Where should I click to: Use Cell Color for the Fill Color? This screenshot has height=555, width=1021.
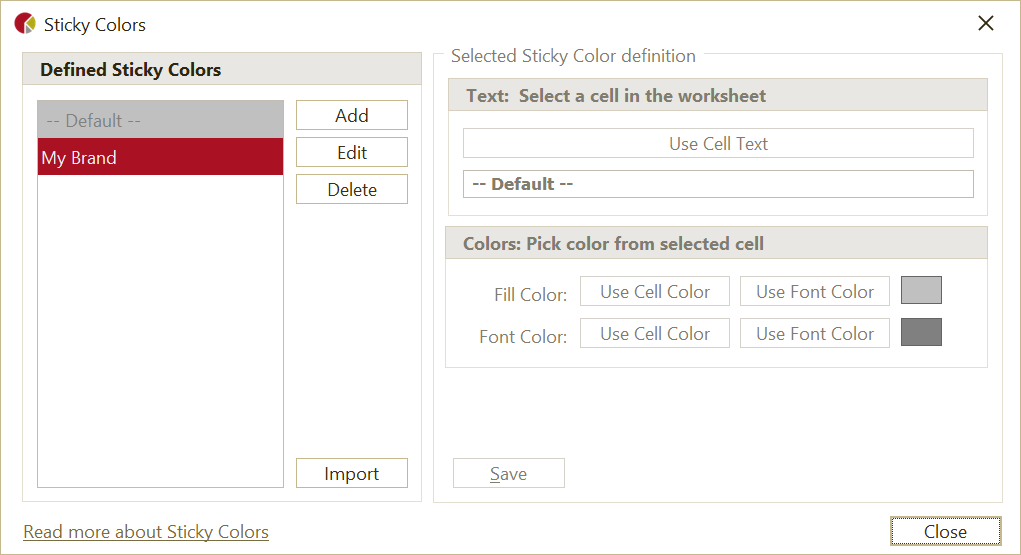click(x=655, y=291)
